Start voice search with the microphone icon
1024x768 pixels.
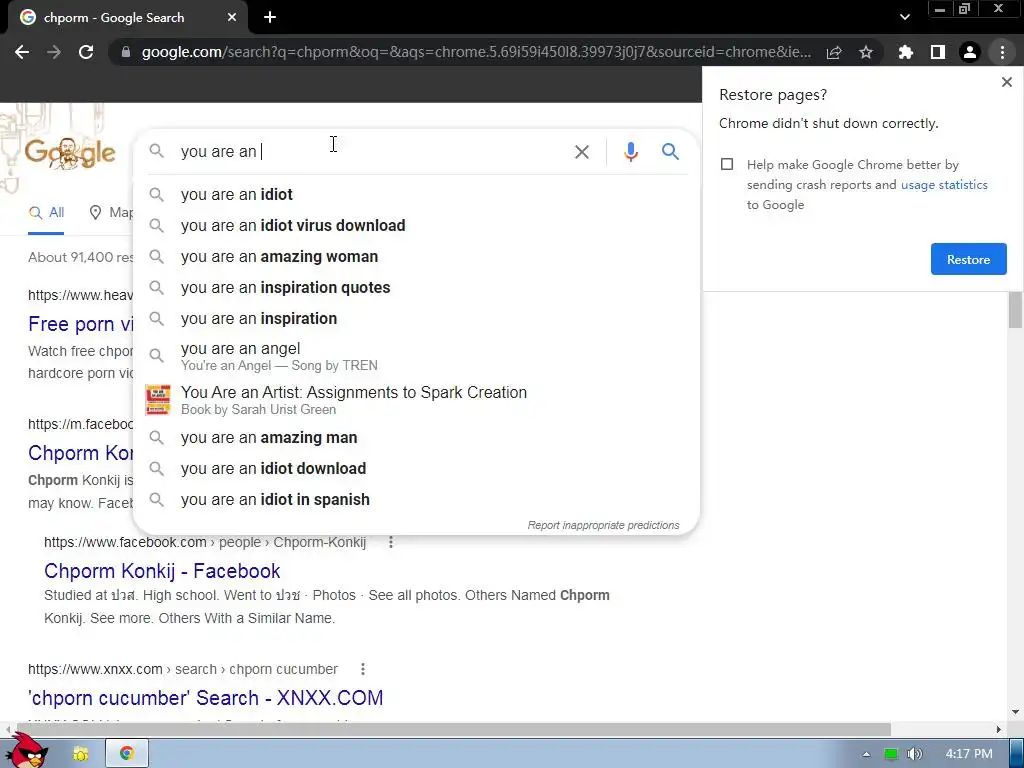point(630,152)
